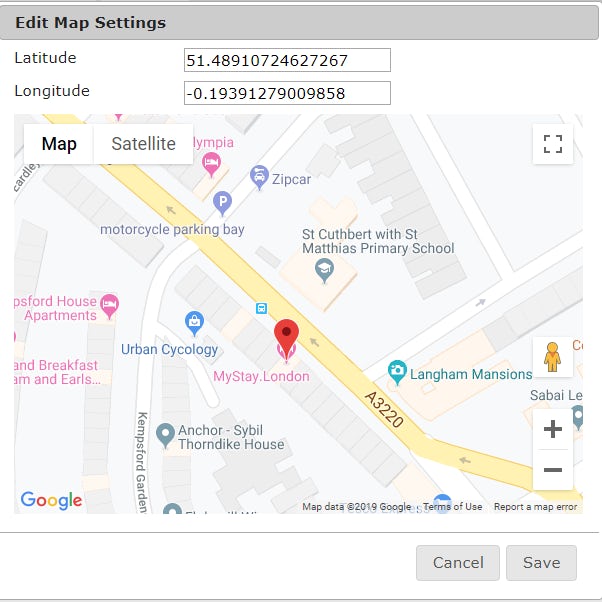Click Urban Cycology text label
The height and width of the screenshot is (602, 602).
(169, 349)
